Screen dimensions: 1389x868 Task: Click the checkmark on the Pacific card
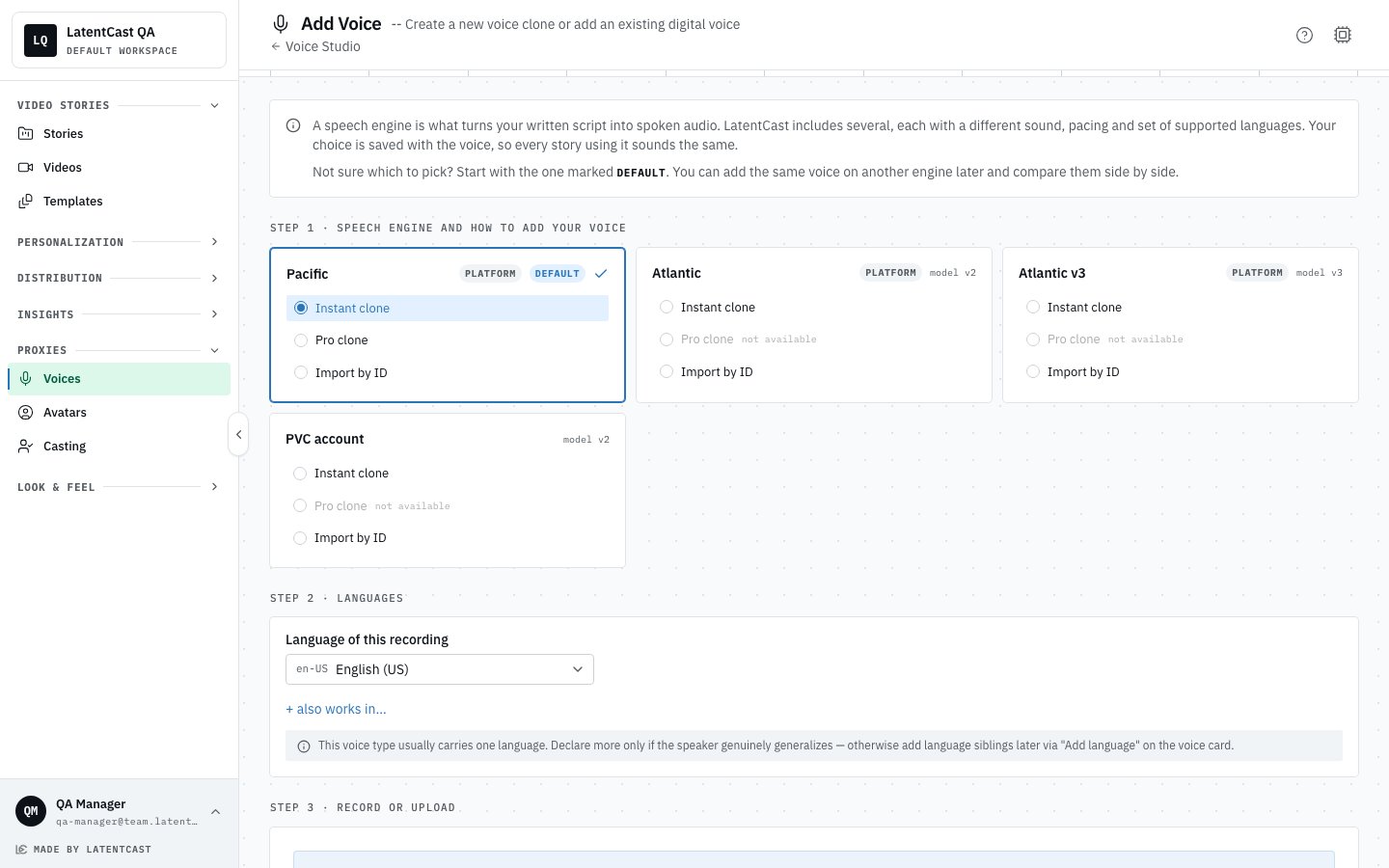pos(601,274)
